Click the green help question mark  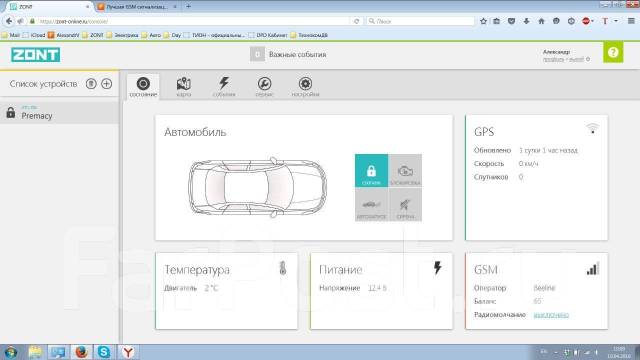(613, 52)
